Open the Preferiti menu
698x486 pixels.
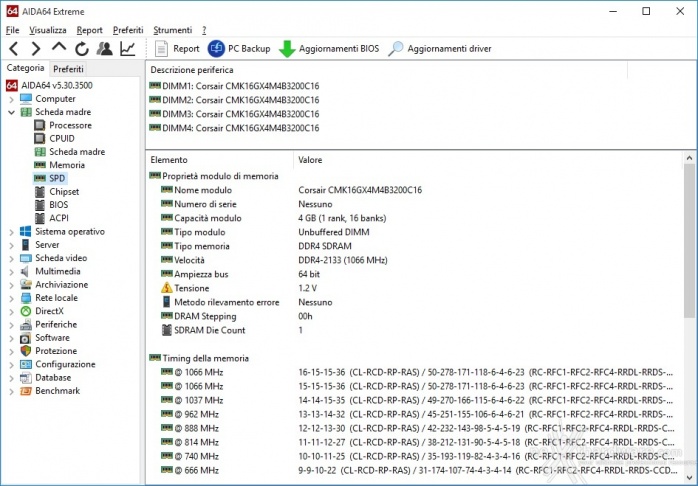coord(128,30)
